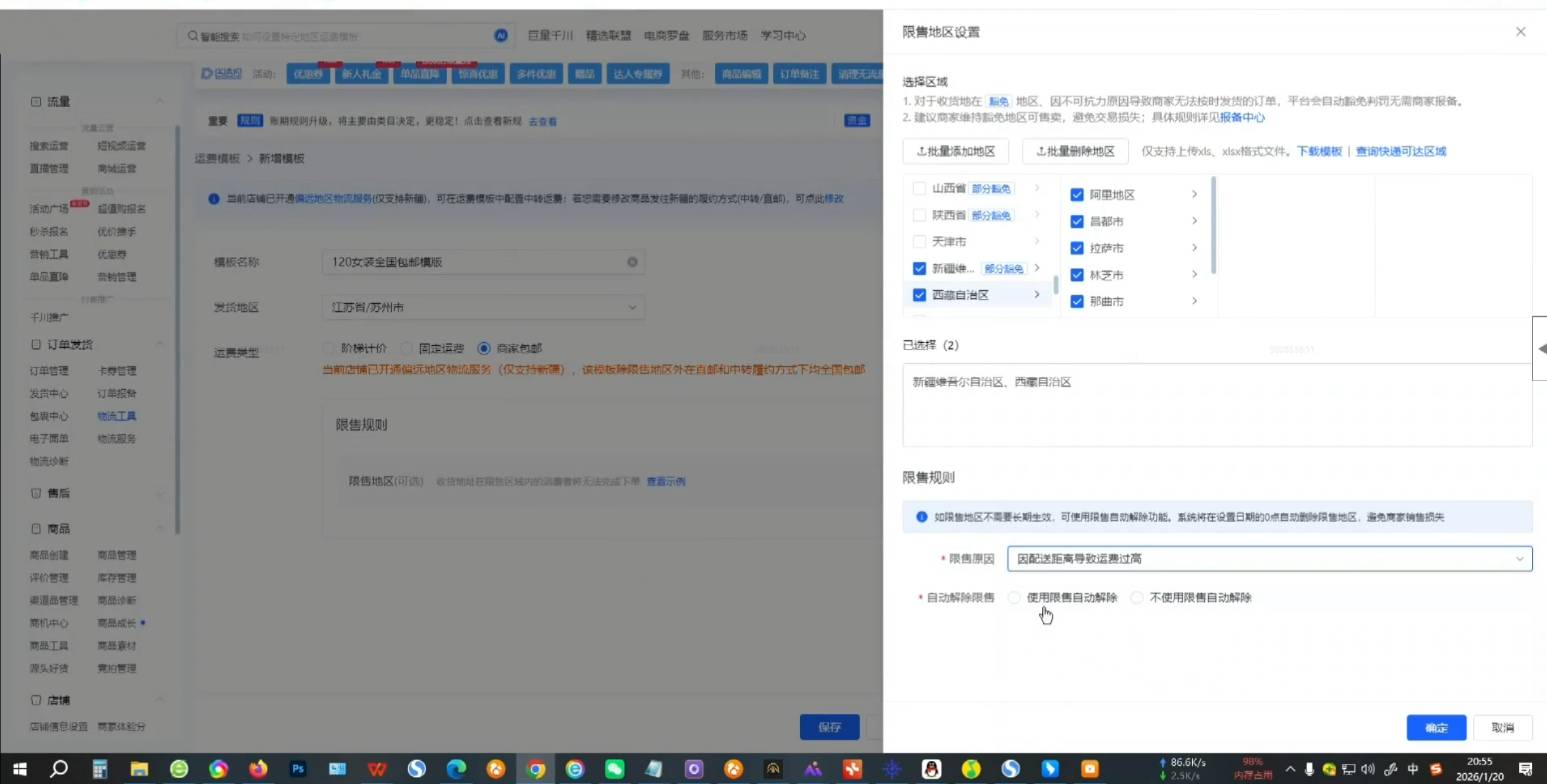The height and width of the screenshot is (784, 1547).
Task: Open WPS Office from the taskbar
Action: [x=377, y=769]
